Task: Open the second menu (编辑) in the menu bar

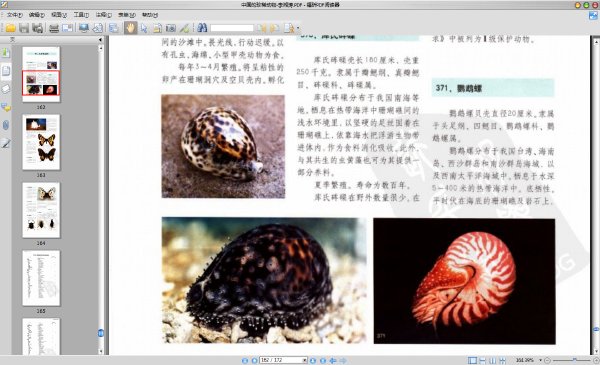Action: [37, 15]
